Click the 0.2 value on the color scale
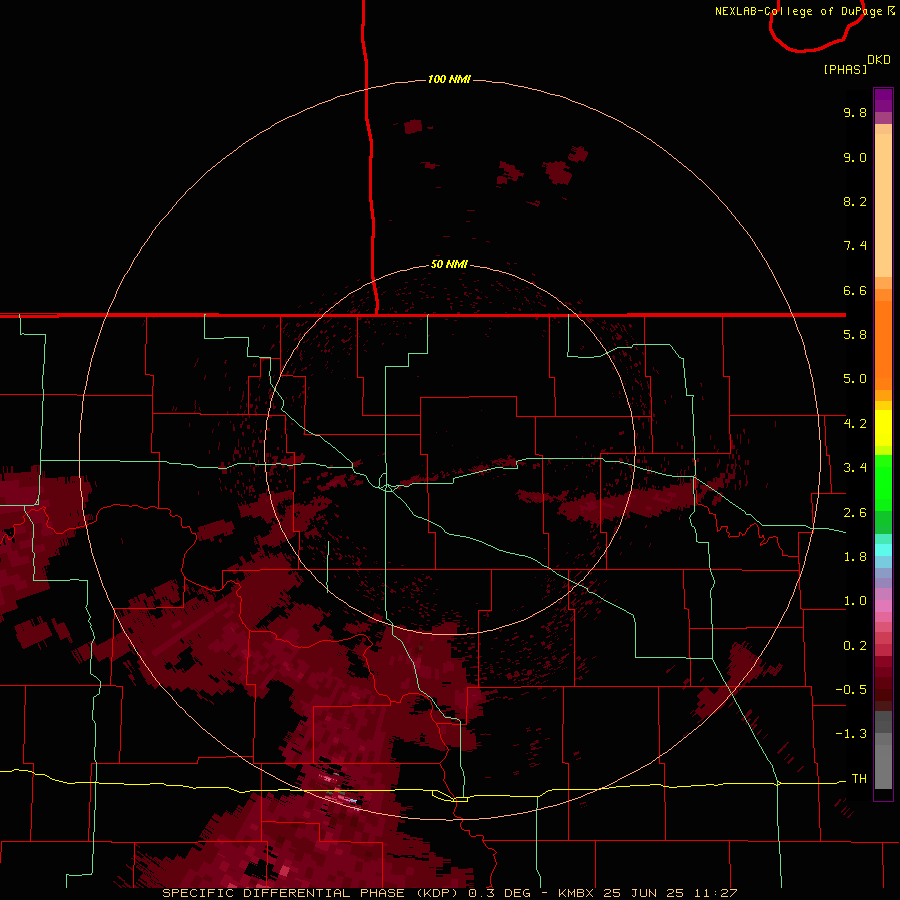The image size is (900, 900). point(855,646)
